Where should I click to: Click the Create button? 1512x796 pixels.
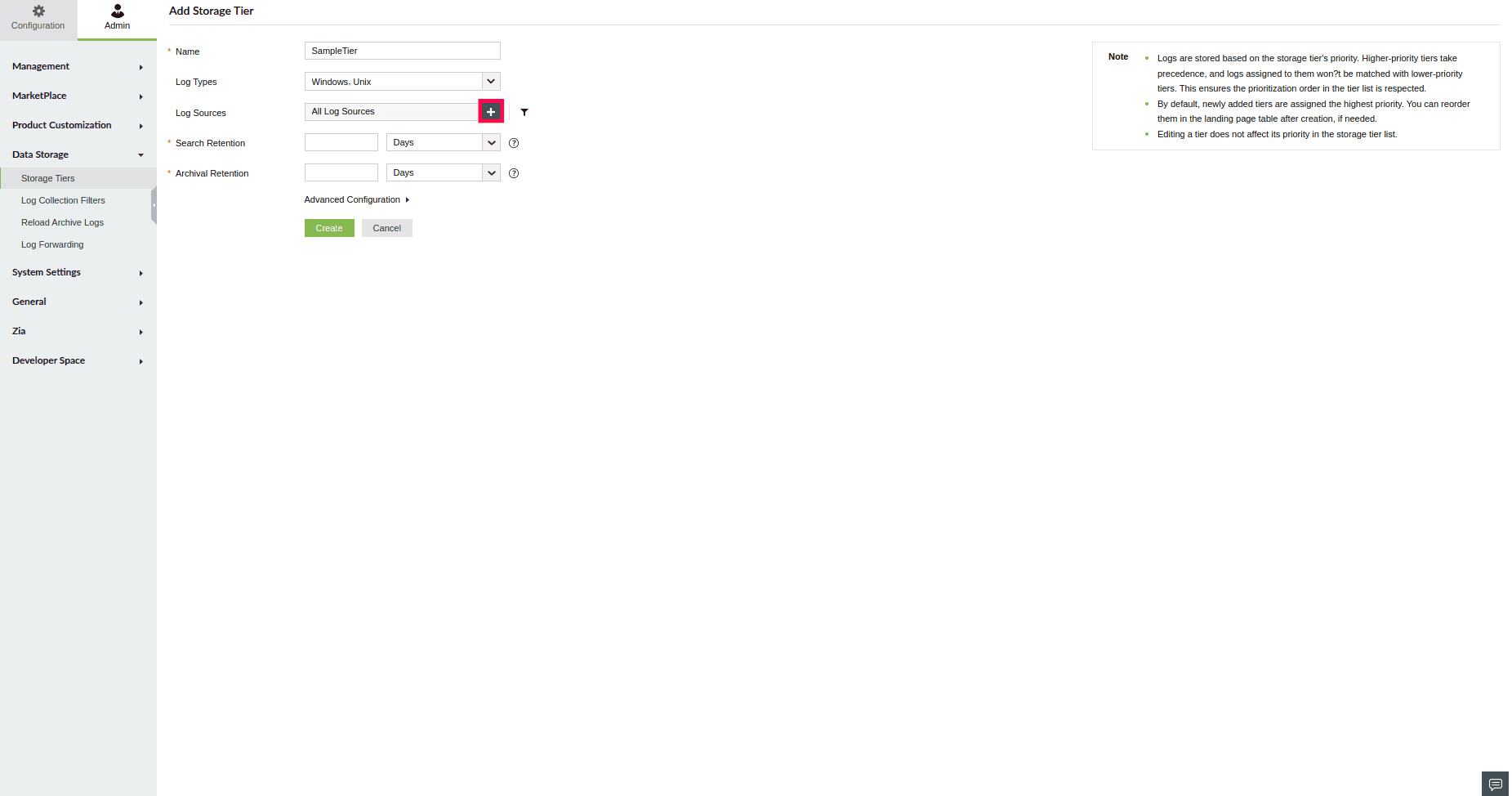329,228
